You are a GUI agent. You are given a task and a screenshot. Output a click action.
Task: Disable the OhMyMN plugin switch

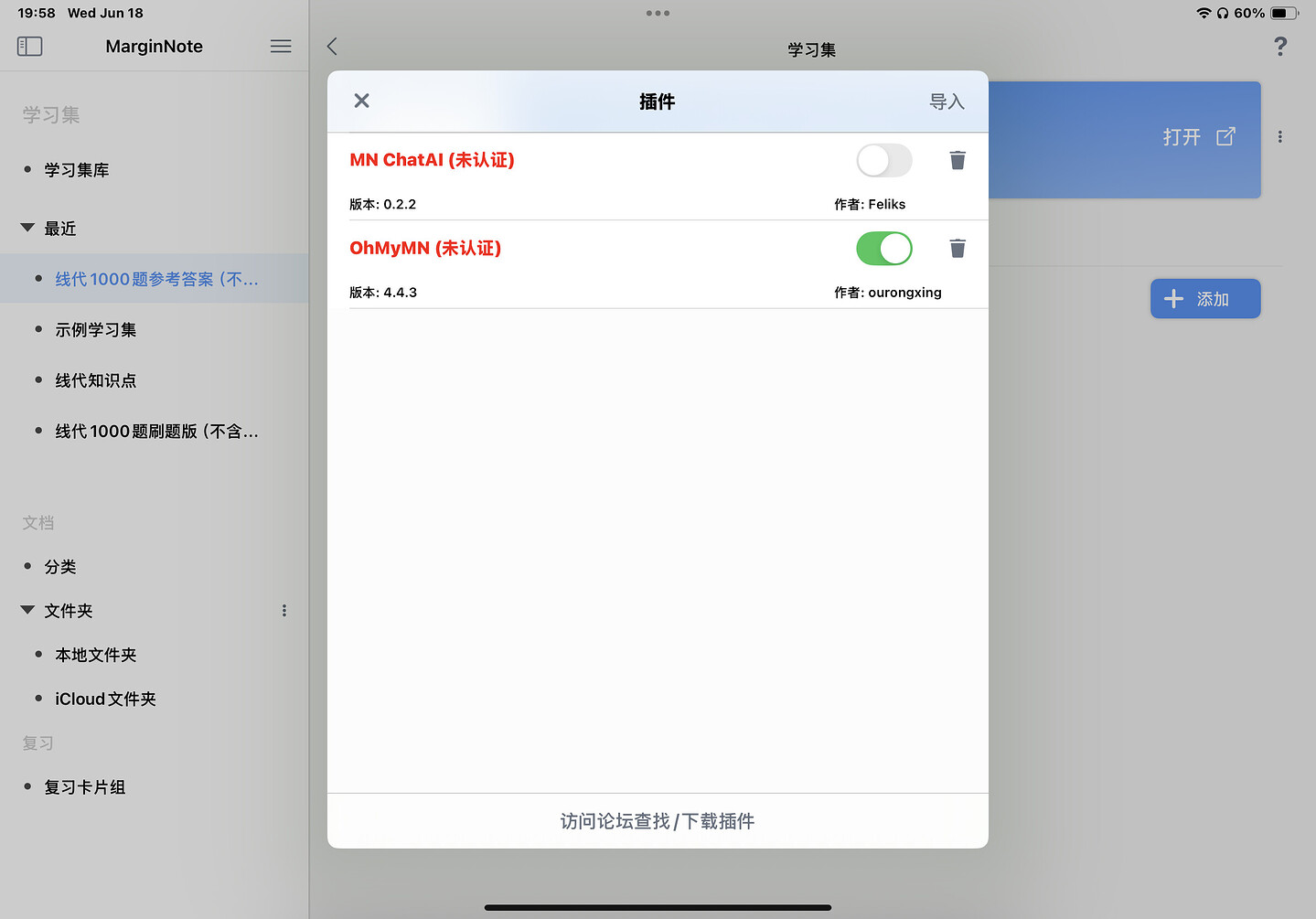click(x=883, y=248)
